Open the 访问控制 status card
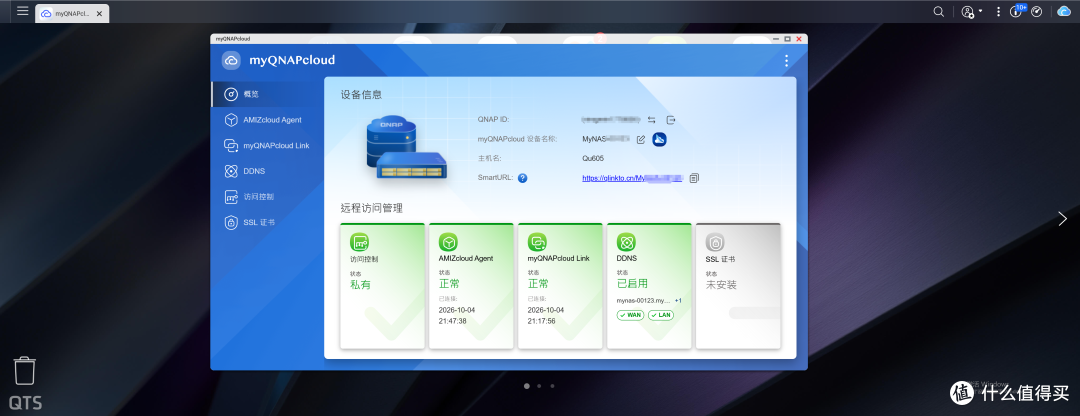 [x=382, y=286]
